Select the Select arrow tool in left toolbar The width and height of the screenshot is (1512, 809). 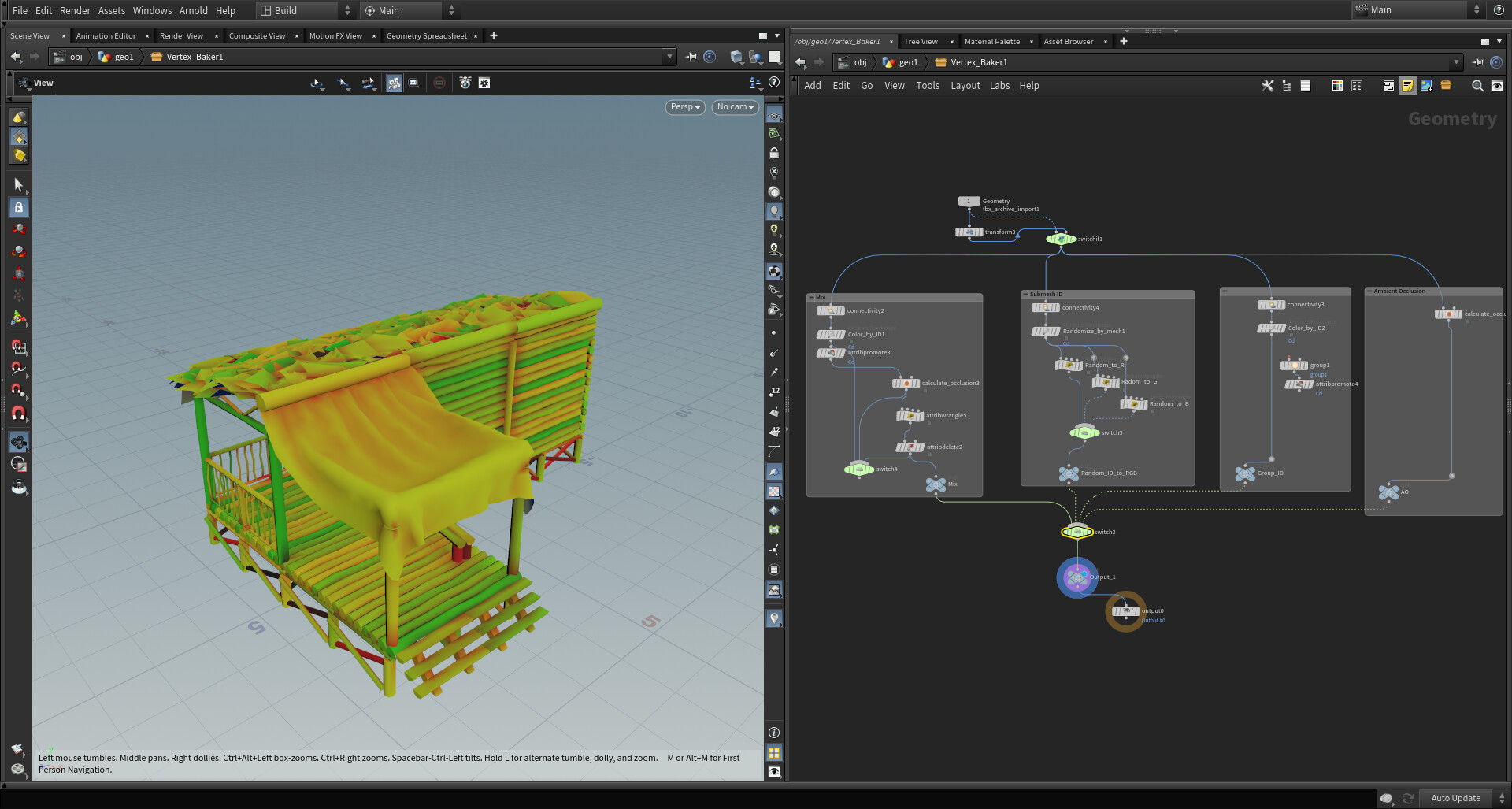(x=18, y=184)
